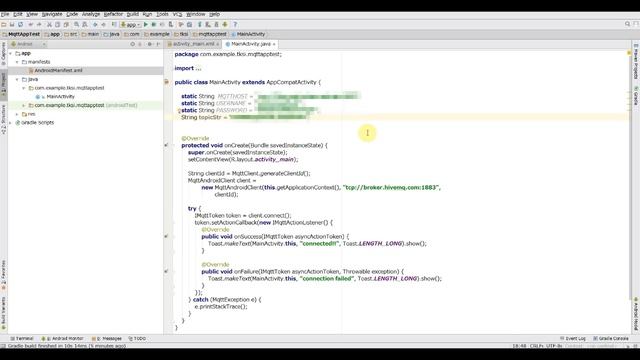
Task: Collapse the app module tree node
Action: click(11, 53)
